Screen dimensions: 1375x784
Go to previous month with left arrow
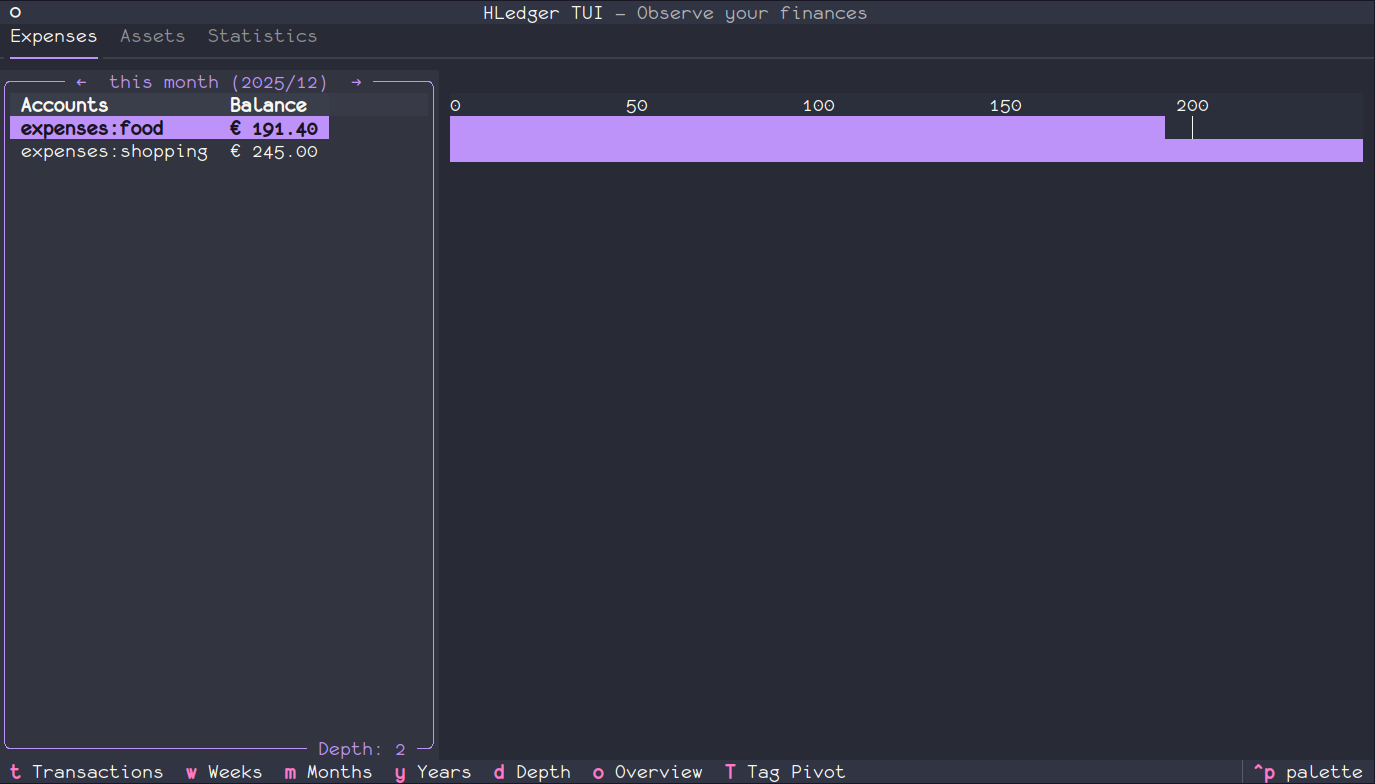[81, 82]
